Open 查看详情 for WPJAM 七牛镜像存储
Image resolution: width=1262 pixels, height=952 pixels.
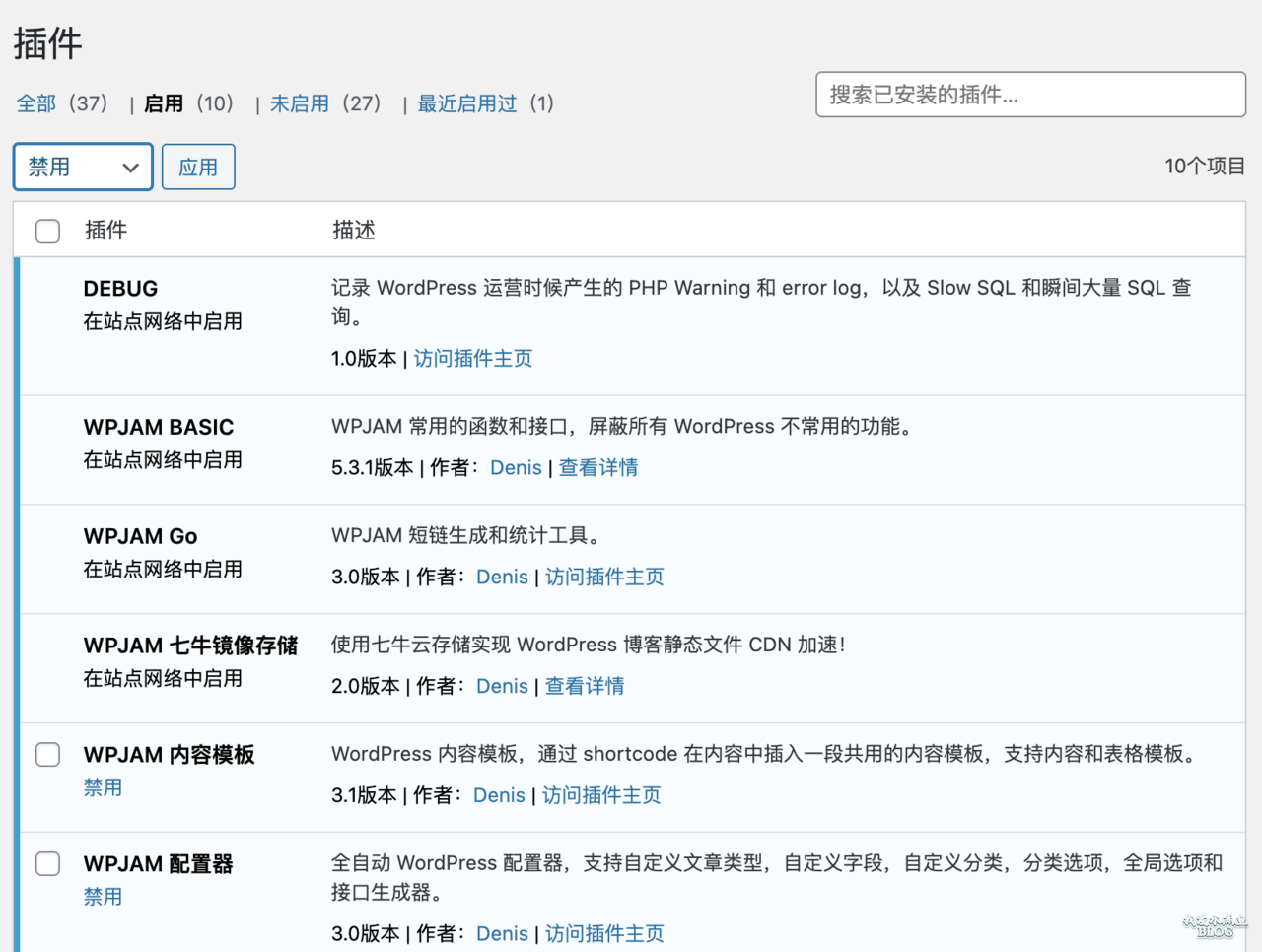click(585, 686)
